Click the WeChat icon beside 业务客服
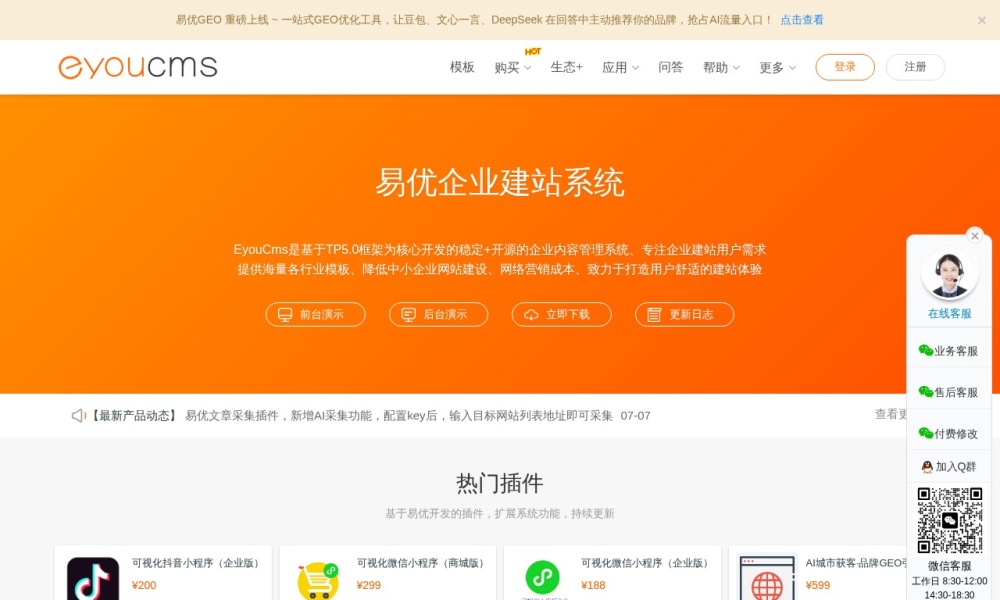The height and width of the screenshot is (600, 1000). 925,350
